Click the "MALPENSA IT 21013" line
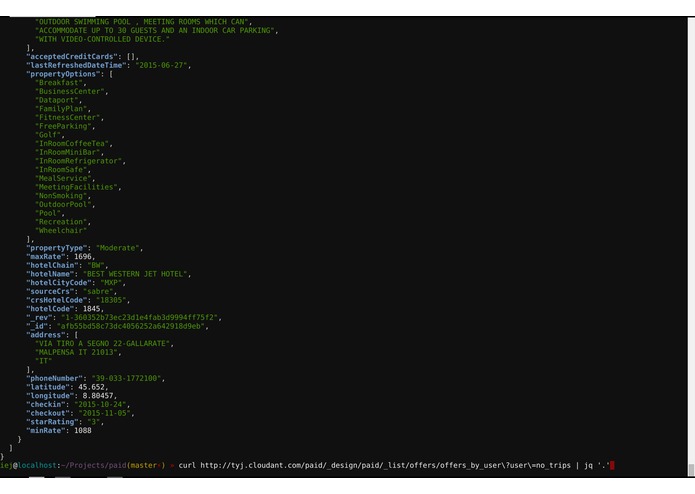This screenshot has width=695, height=494. pos(76,352)
